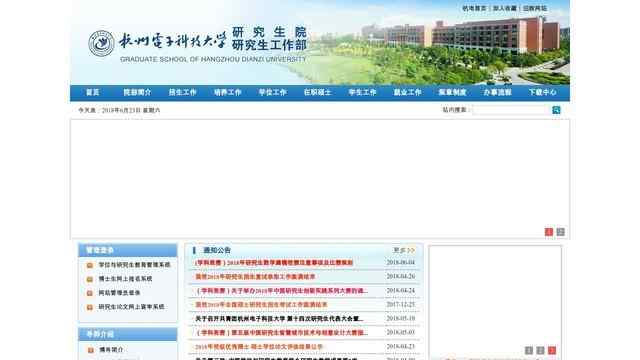Image resolution: width=640 pixels, height=360 pixels.
Task: Open 下载中心 navigation item
Action: coord(542,93)
